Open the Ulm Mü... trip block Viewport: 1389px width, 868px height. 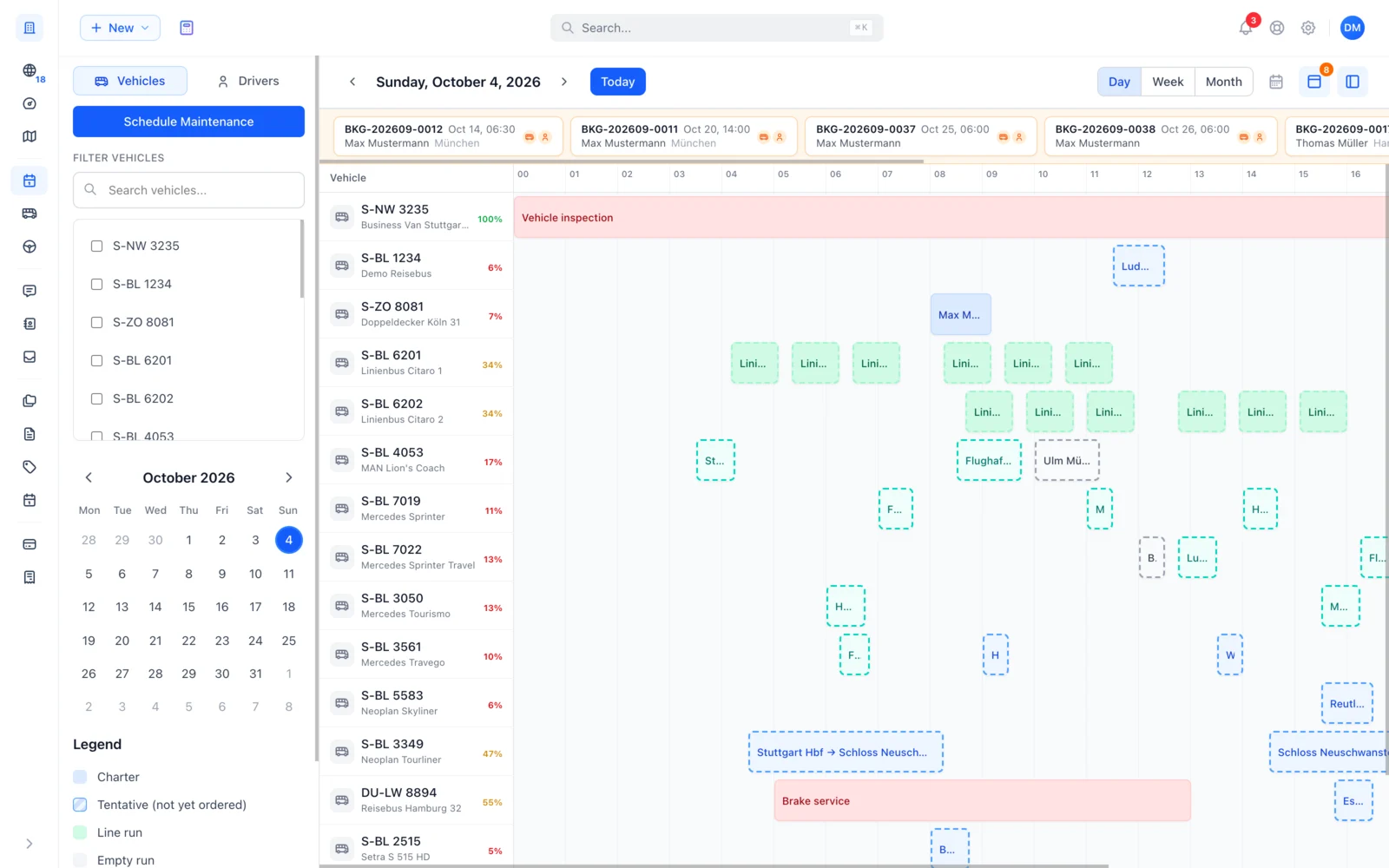(1067, 460)
